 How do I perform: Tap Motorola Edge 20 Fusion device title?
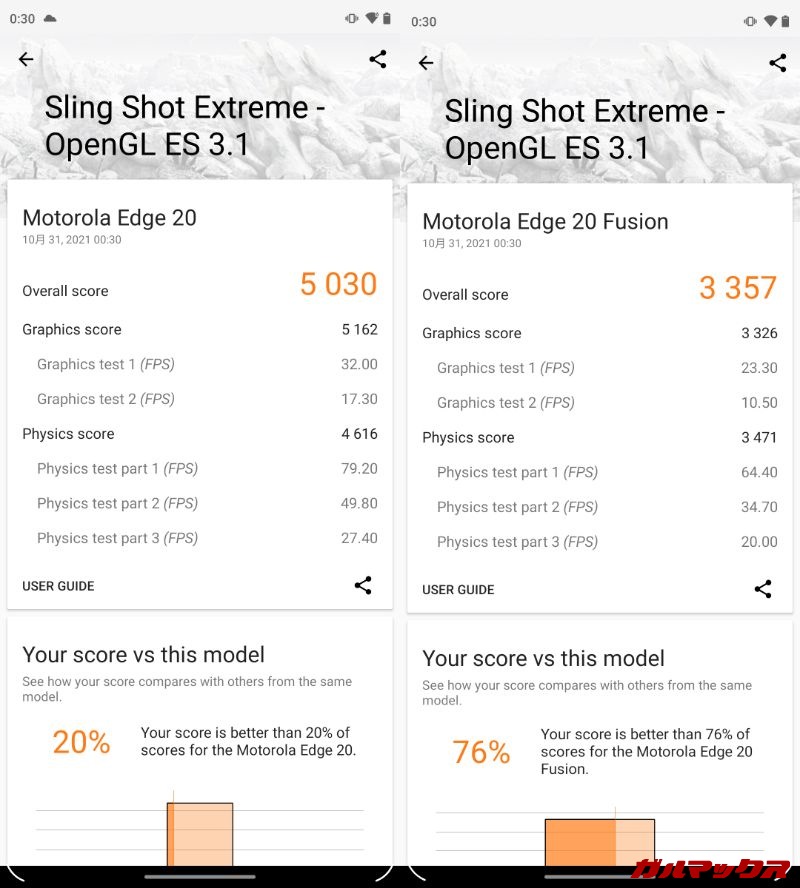[x=545, y=221]
